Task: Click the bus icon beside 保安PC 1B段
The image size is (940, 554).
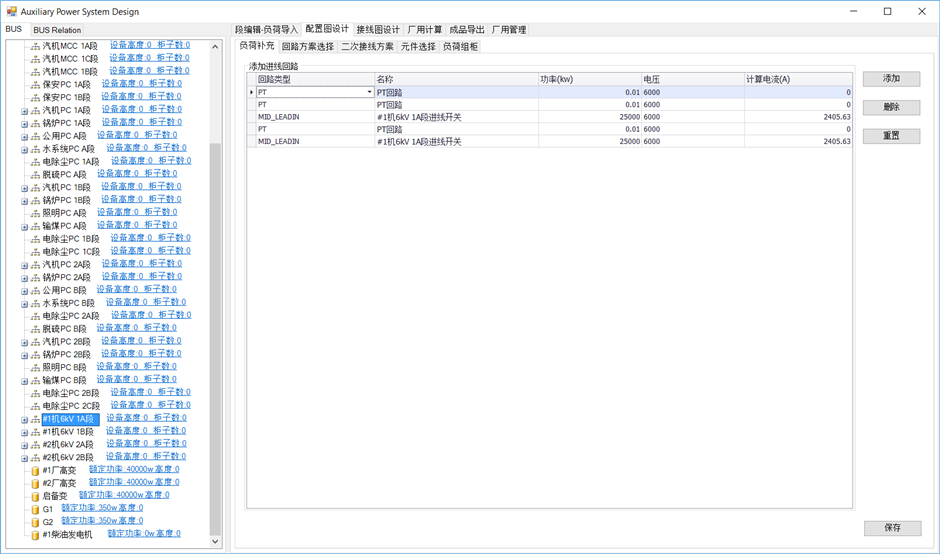Action: (x=35, y=98)
